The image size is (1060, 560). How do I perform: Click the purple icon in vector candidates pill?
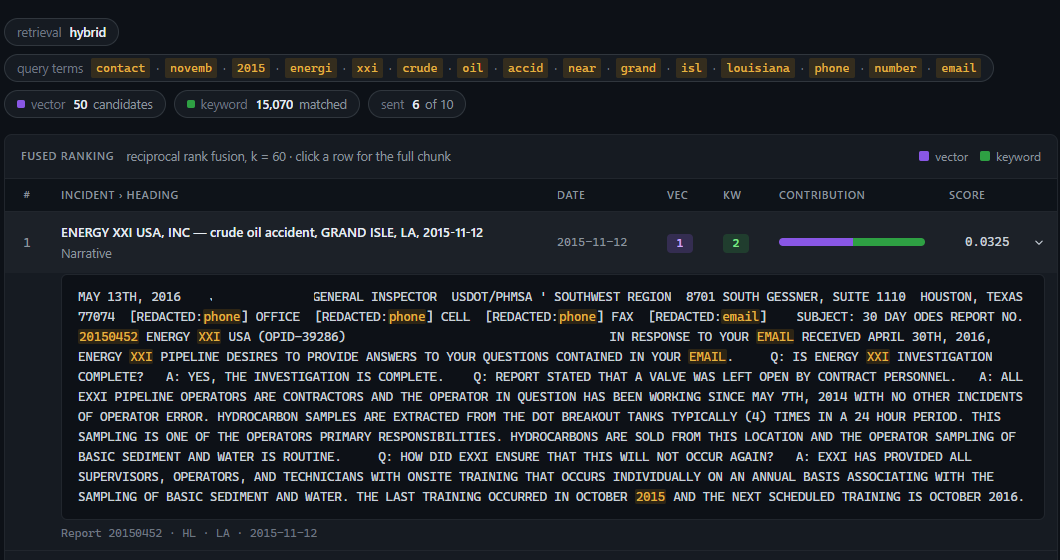(x=21, y=104)
